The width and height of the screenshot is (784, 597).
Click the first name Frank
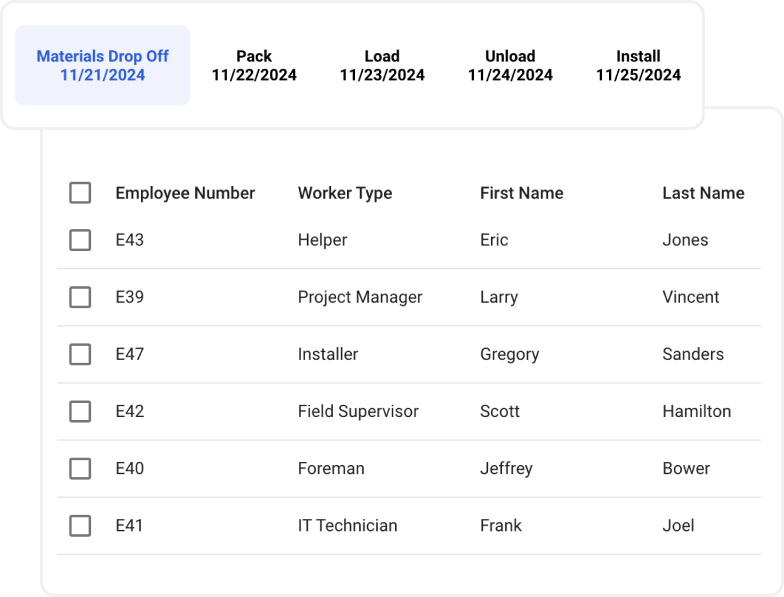(500, 526)
